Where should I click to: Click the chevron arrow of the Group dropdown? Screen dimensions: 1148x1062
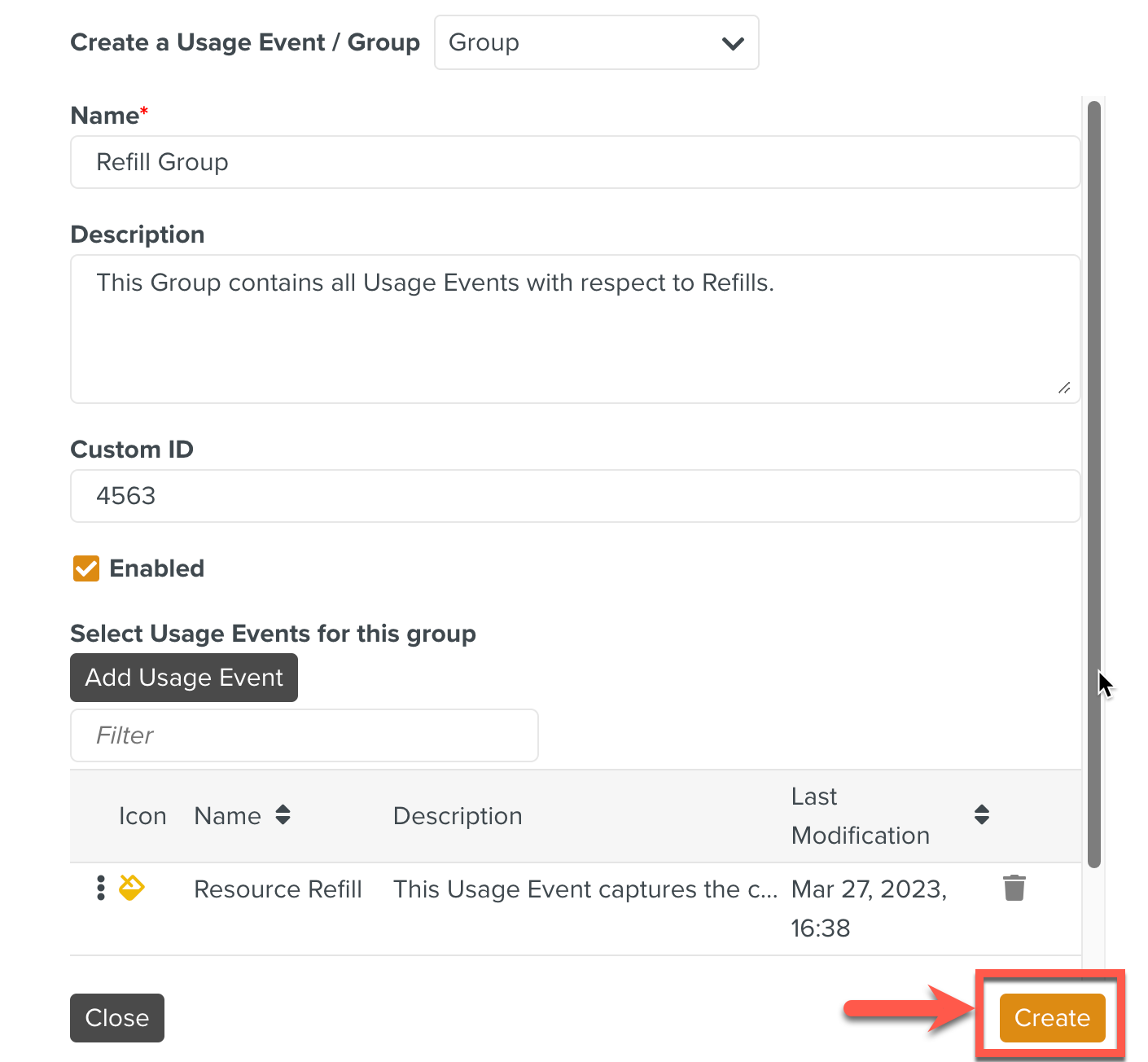733,43
